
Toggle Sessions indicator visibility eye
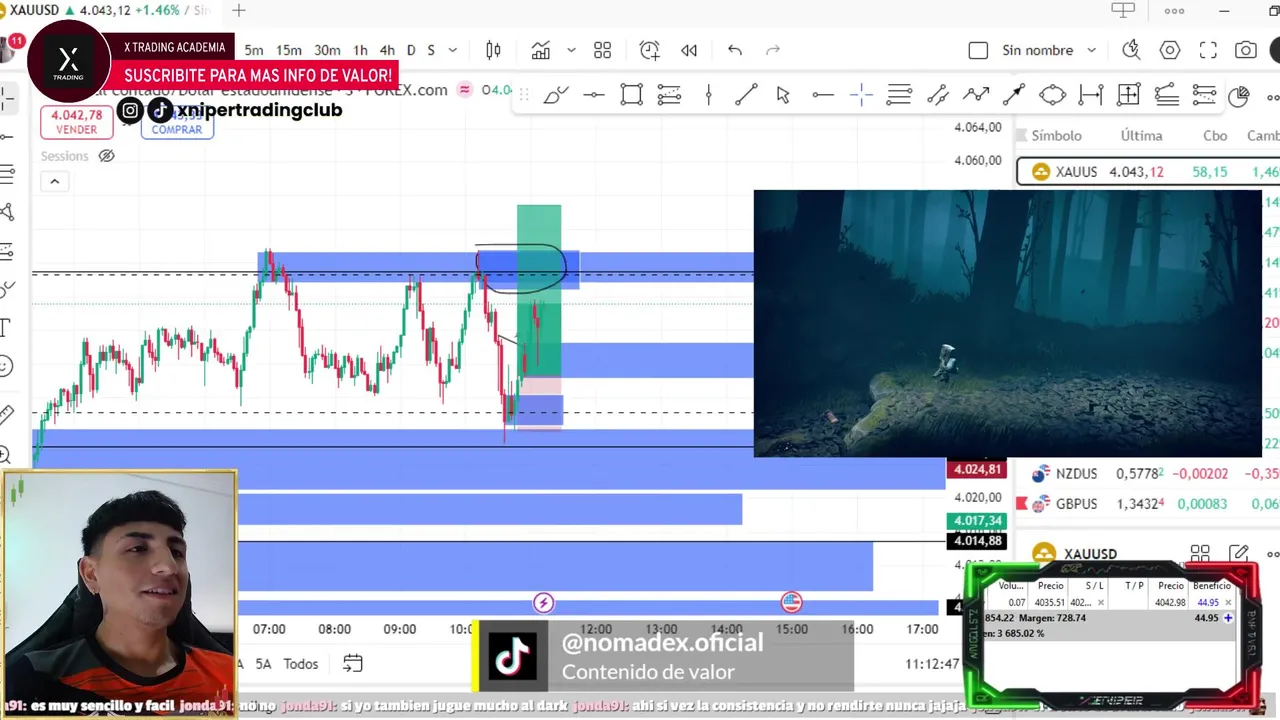pos(106,156)
